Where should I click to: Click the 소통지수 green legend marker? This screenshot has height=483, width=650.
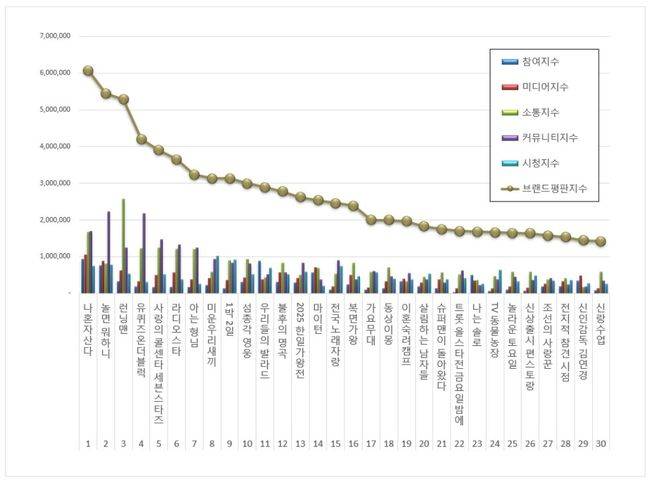(510, 112)
